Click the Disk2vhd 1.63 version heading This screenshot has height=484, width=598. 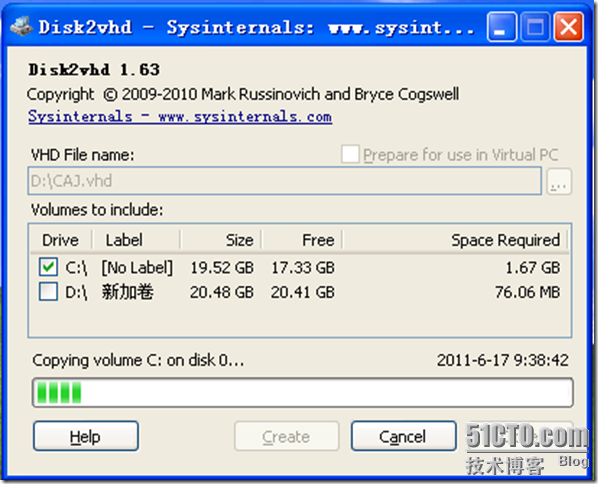point(94,70)
